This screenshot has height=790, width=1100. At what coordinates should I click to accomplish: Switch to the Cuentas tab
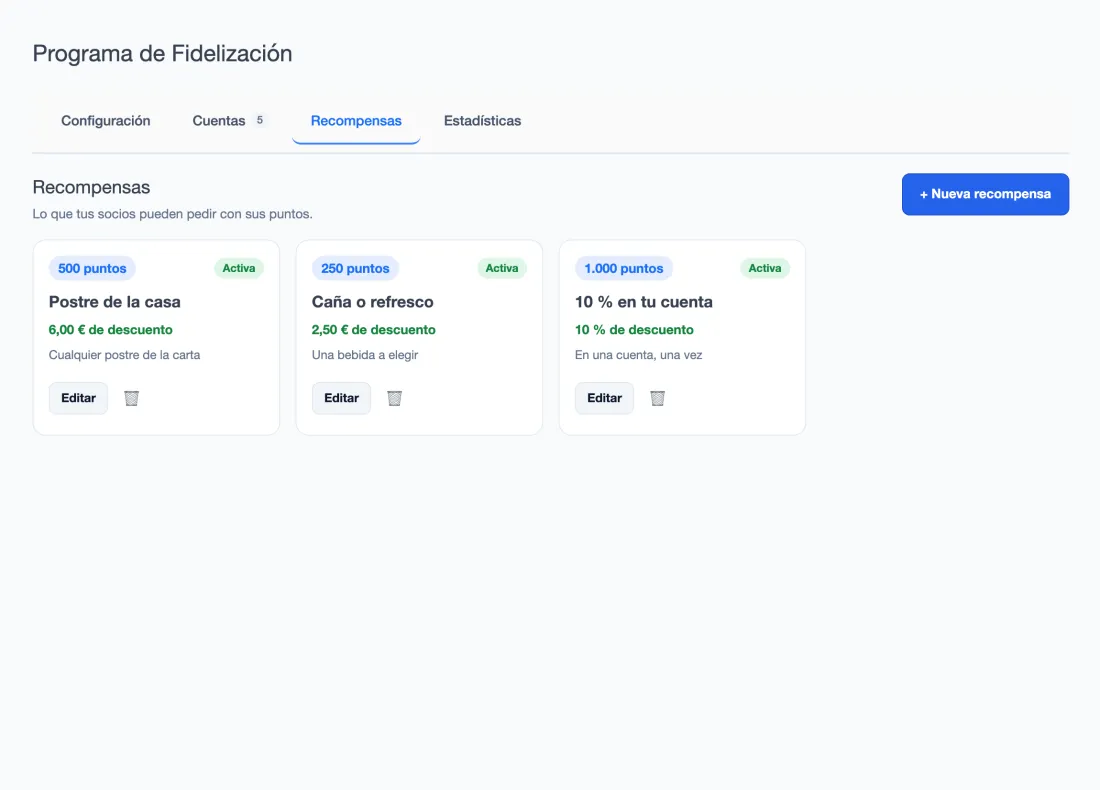pyautogui.click(x=230, y=121)
